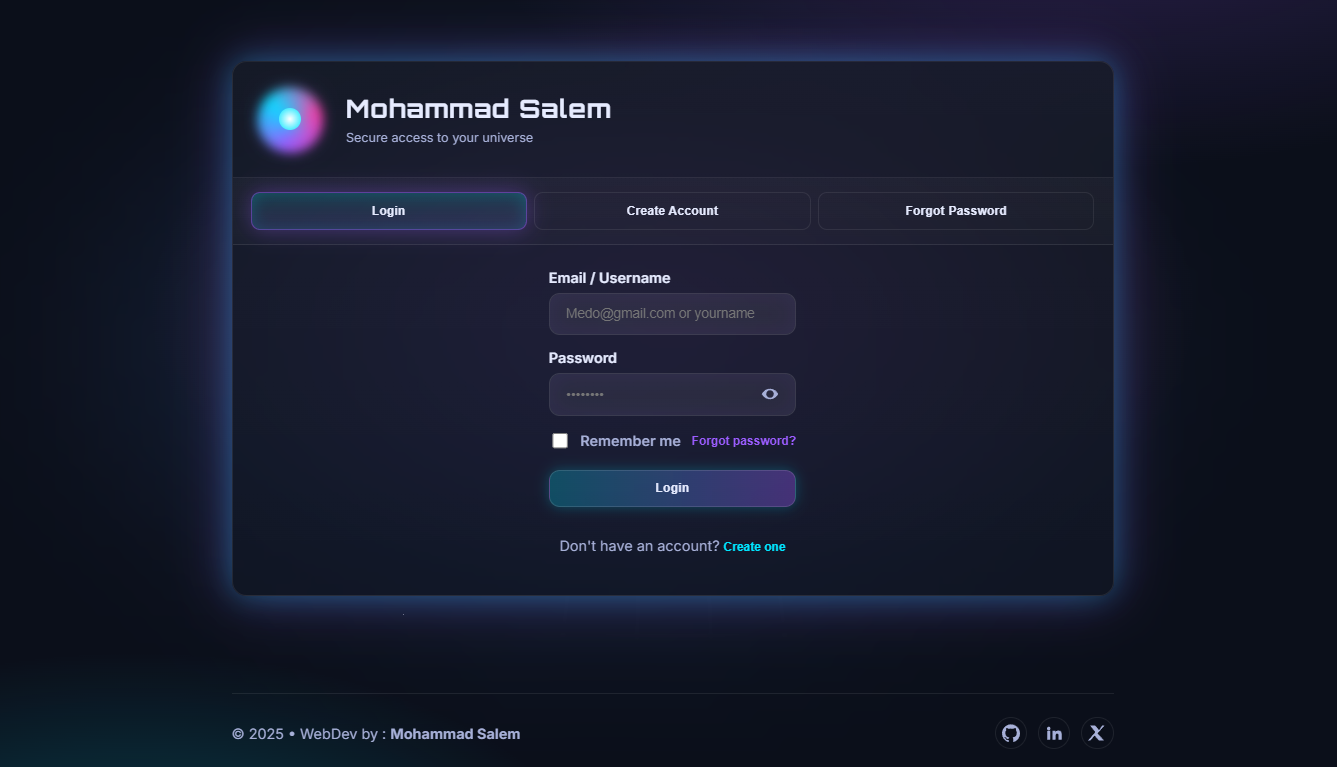Viewport: 1337px width, 767px height.
Task: Click the 'Remember me' label text
Action: pos(630,441)
